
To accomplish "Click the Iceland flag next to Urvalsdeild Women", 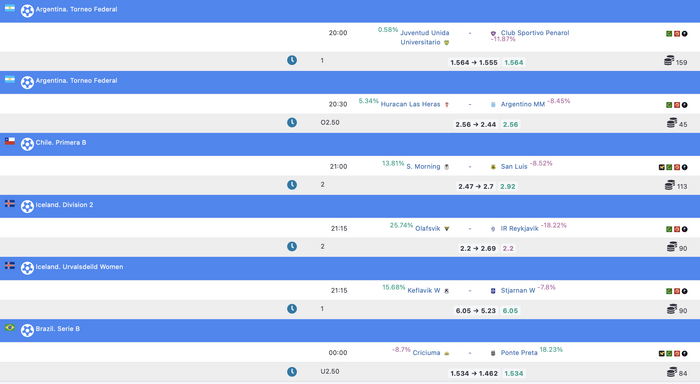I will click(10, 265).
